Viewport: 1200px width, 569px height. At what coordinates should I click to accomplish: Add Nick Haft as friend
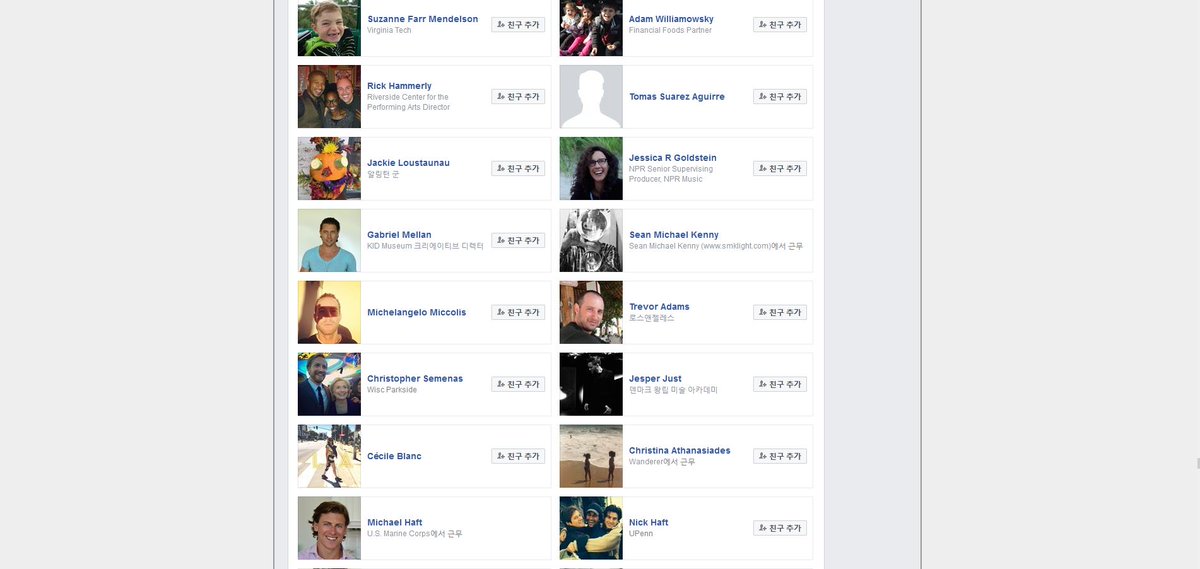pyautogui.click(x=780, y=528)
